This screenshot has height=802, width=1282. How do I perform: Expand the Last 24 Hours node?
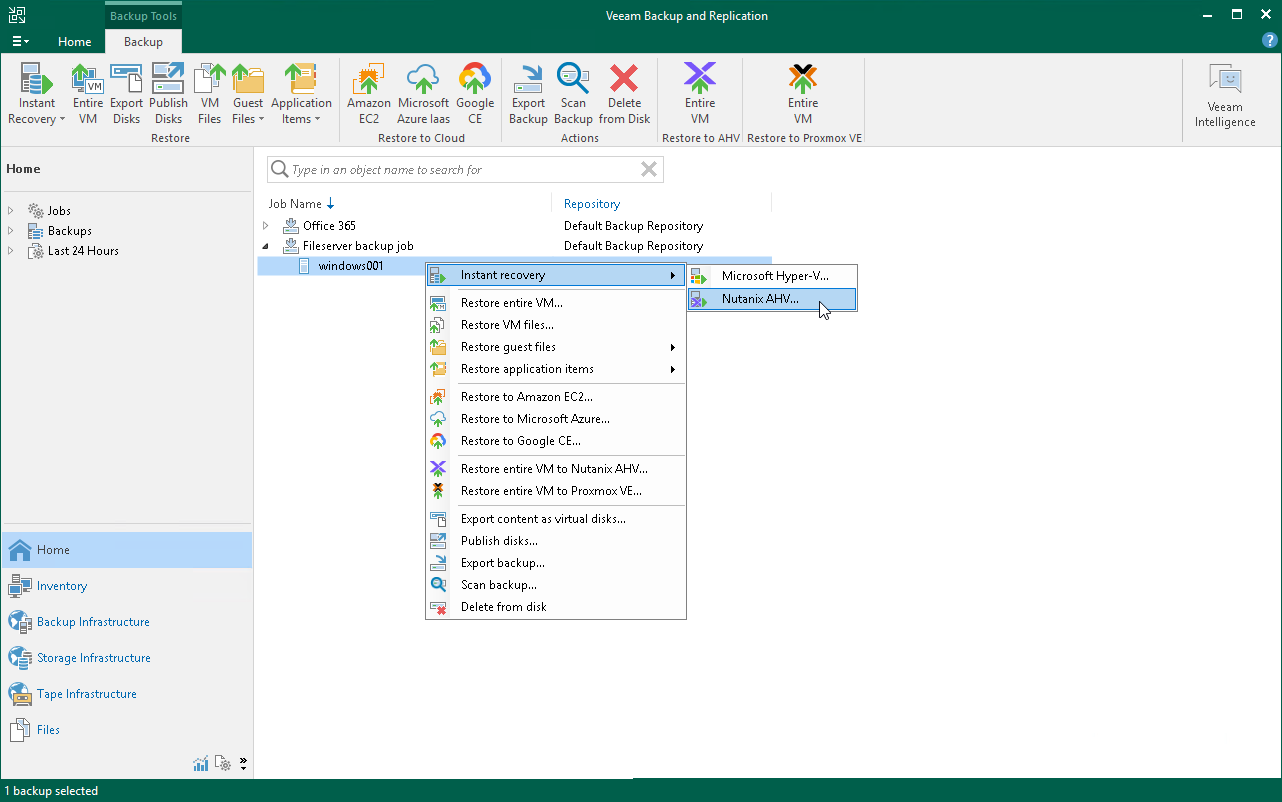(x=11, y=251)
